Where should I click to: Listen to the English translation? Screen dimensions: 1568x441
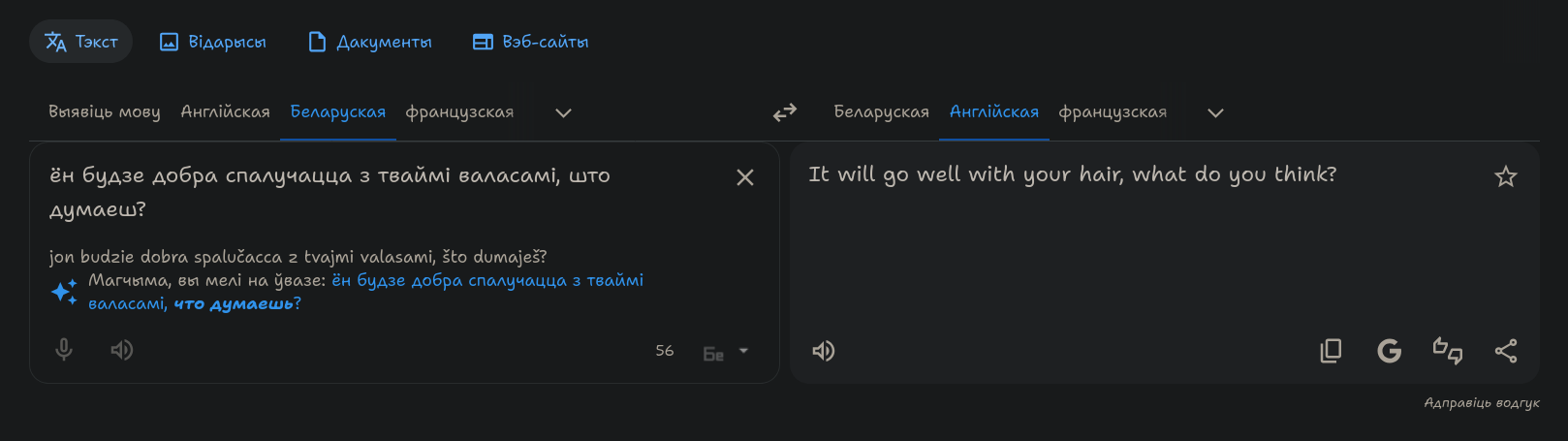point(824,351)
